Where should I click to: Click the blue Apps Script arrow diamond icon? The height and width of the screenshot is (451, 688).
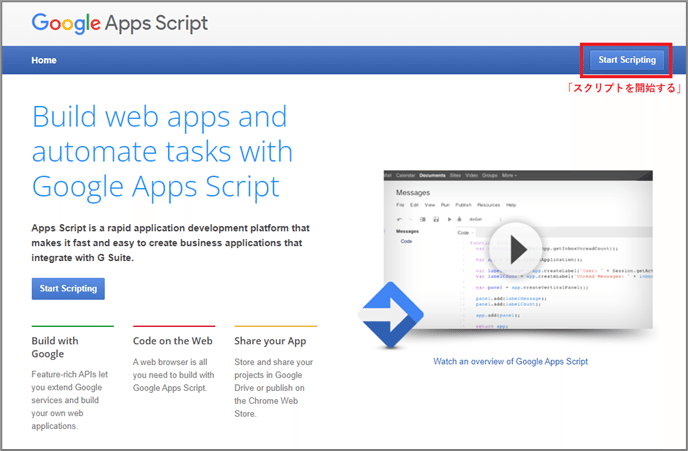pos(391,315)
